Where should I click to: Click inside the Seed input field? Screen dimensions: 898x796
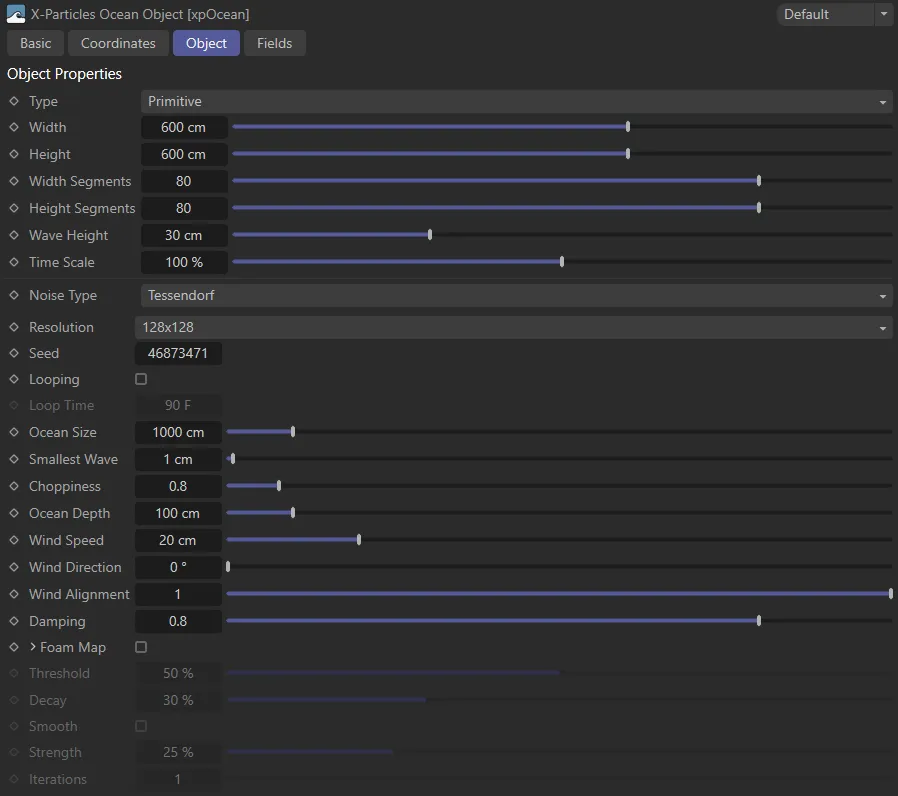pyautogui.click(x=178, y=353)
